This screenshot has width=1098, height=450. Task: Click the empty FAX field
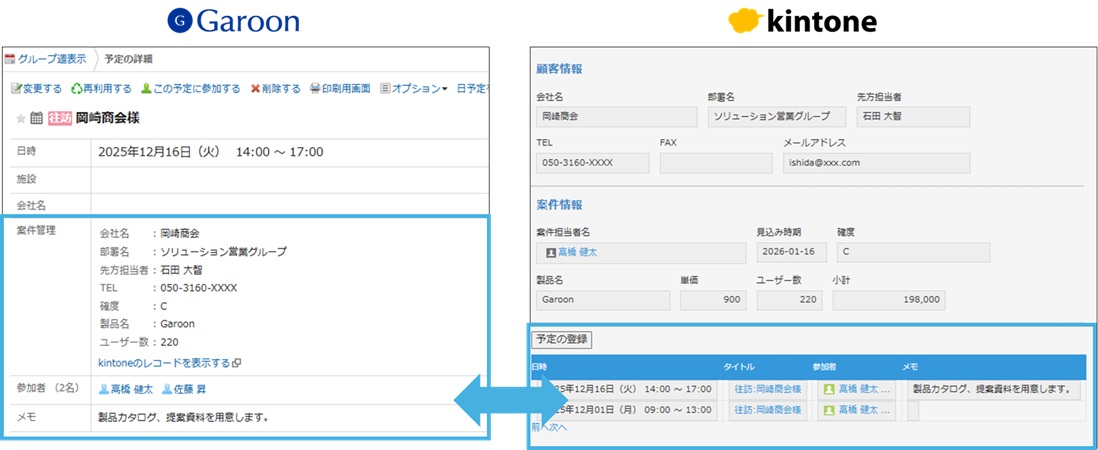click(x=716, y=163)
